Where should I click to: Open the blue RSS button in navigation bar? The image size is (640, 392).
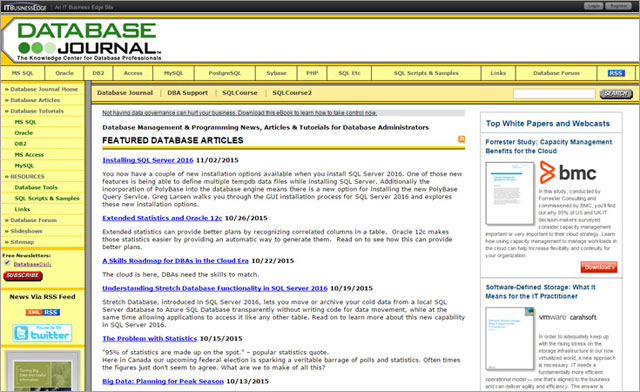click(x=616, y=73)
